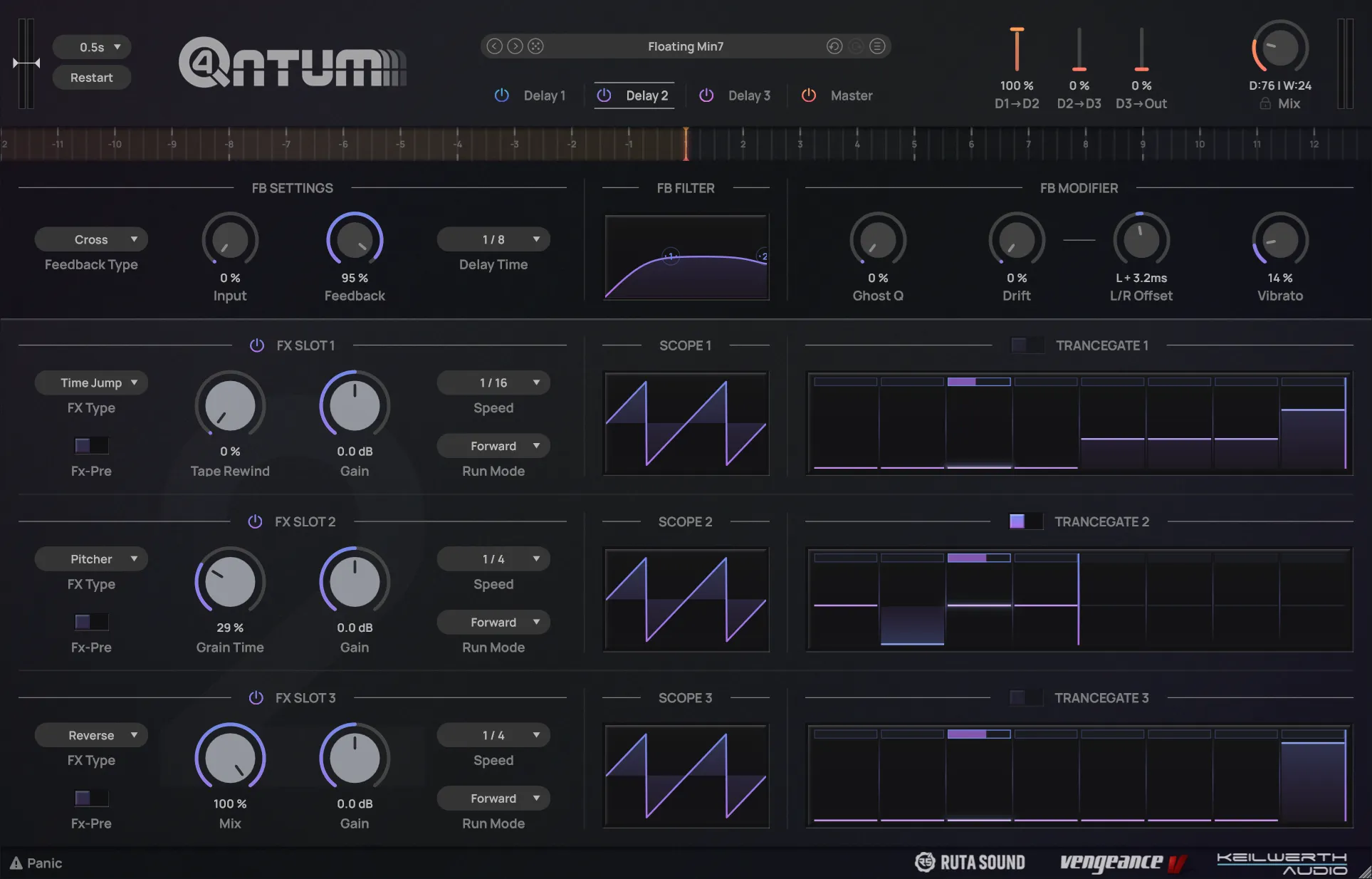Open FX Type dropdown showing Time Jump
The image size is (1372, 879).
coord(91,383)
